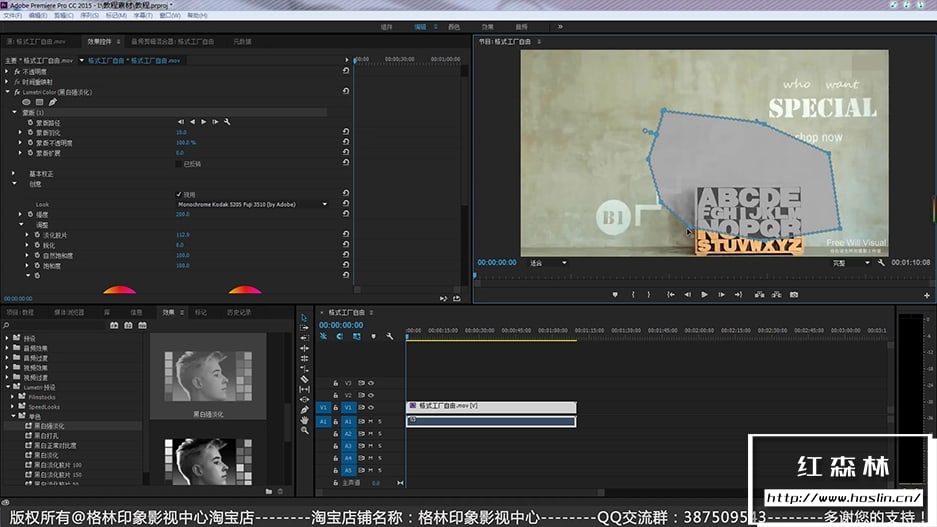Toggle the mask Inverted checkbox
Viewport: 937px width, 527px height.
(179, 164)
